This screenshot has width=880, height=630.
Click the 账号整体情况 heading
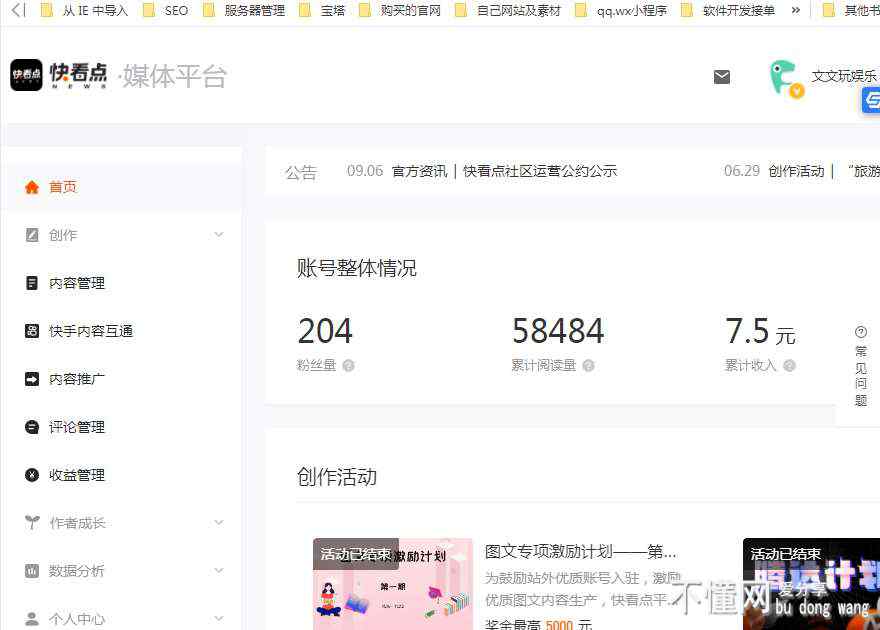[356, 268]
